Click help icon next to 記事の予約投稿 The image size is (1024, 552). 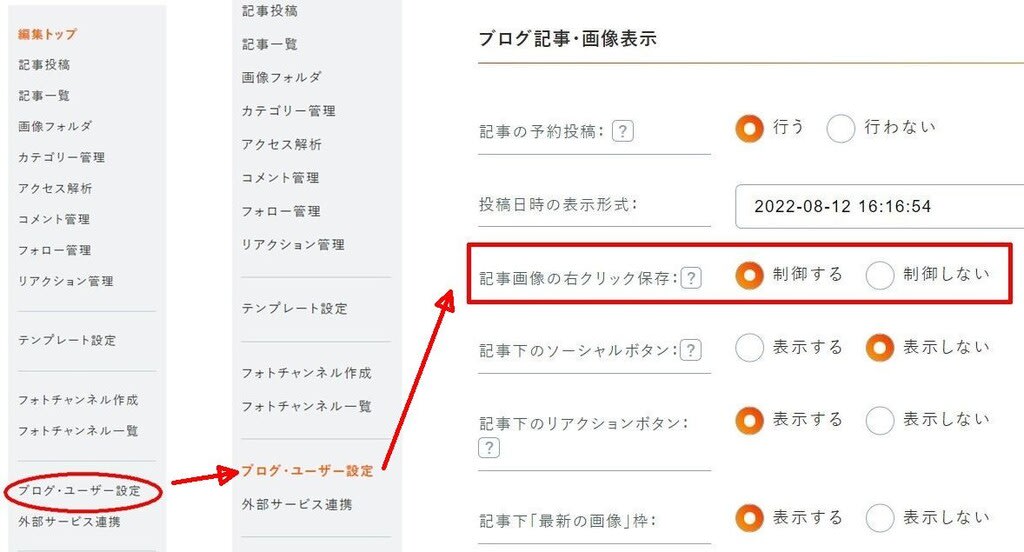[622, 131]
